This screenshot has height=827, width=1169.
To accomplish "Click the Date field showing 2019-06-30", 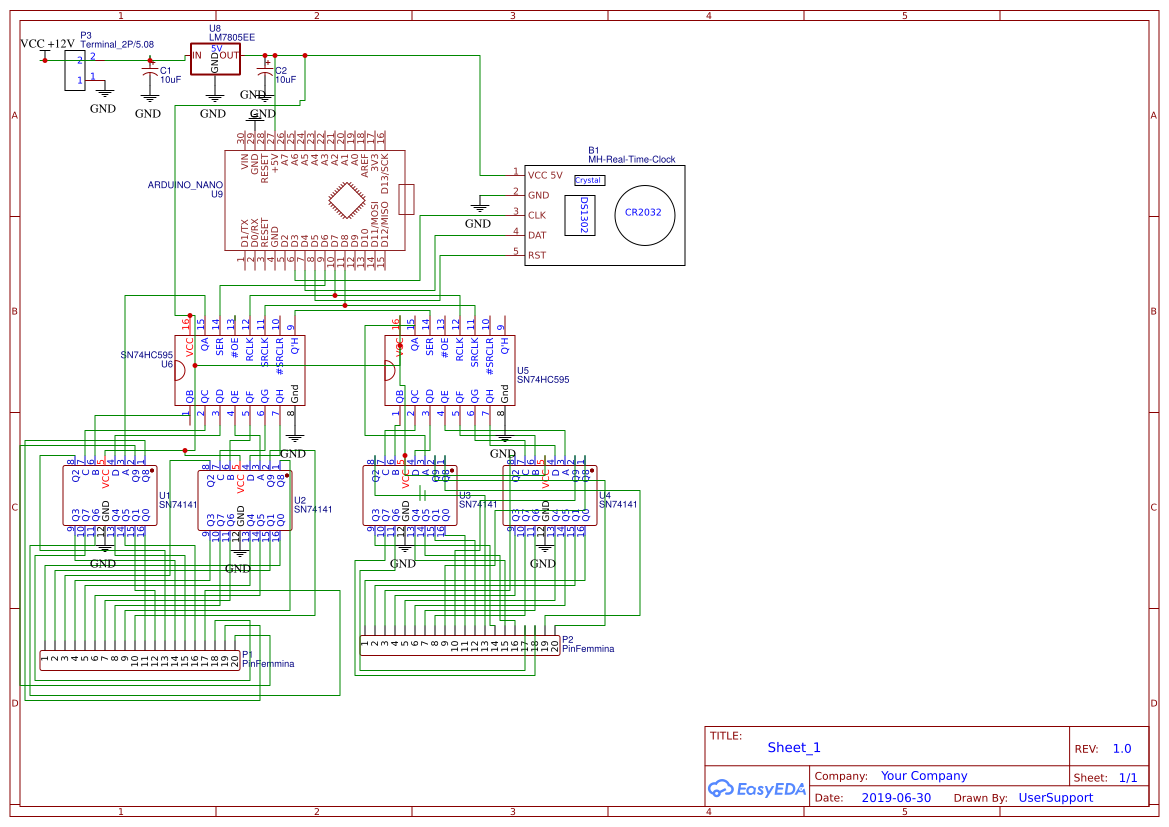I will click(898, 797).
